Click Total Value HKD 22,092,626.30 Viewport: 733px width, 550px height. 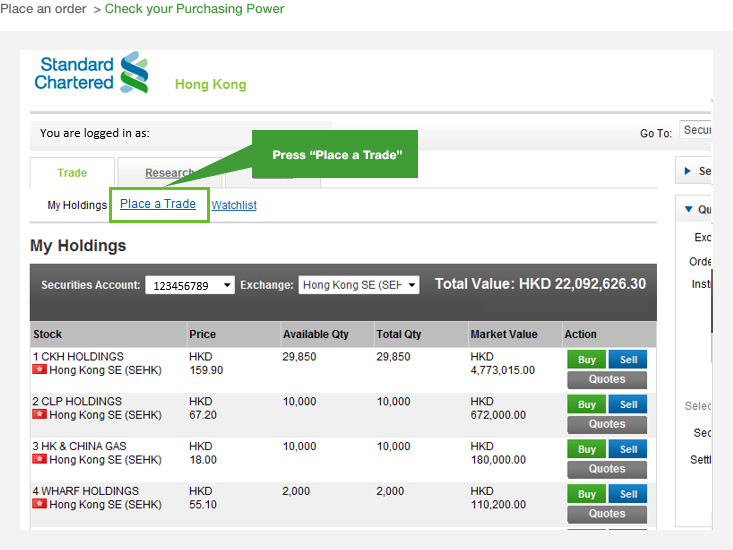point(540,284)
